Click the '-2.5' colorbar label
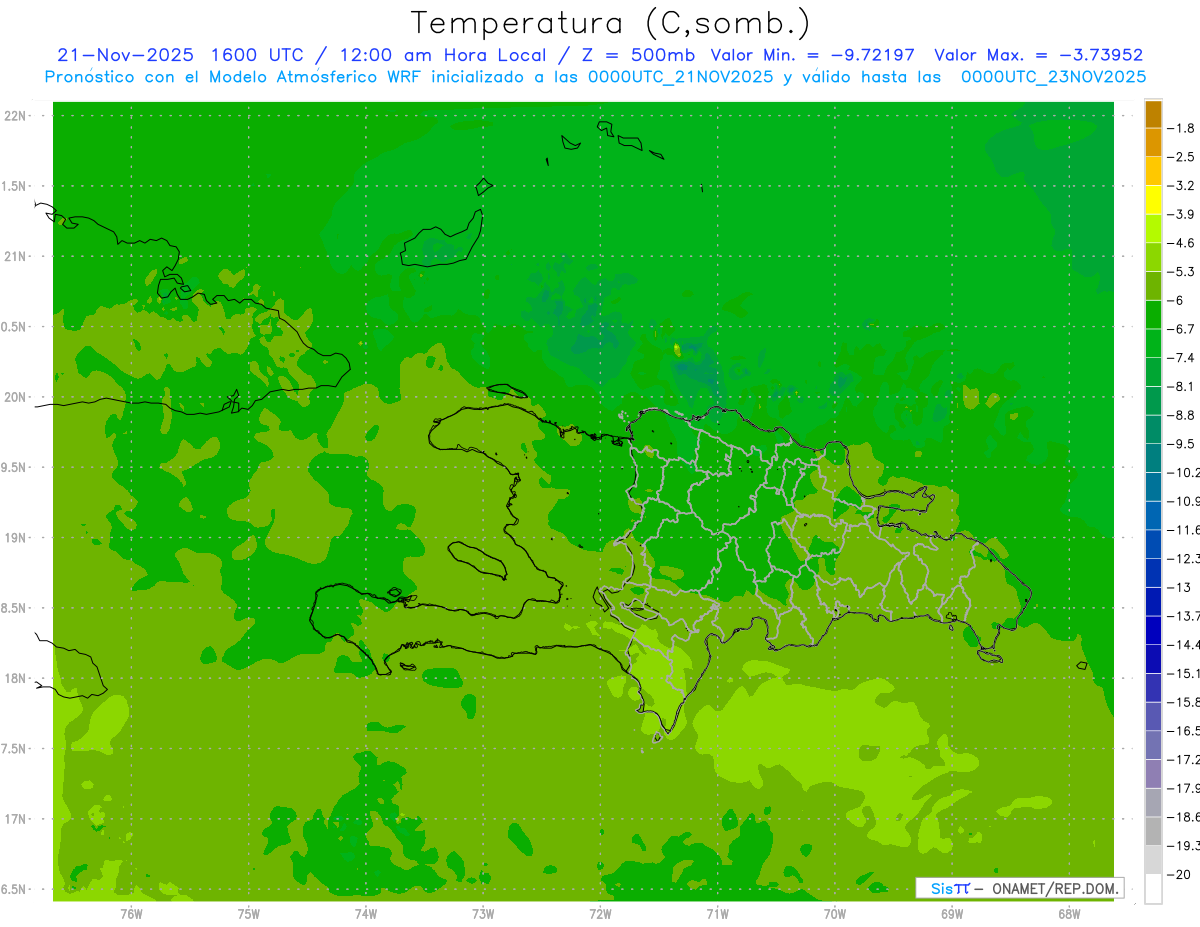The width and height of the screenshot is (1200, 927). click(x=1181, y=157)
